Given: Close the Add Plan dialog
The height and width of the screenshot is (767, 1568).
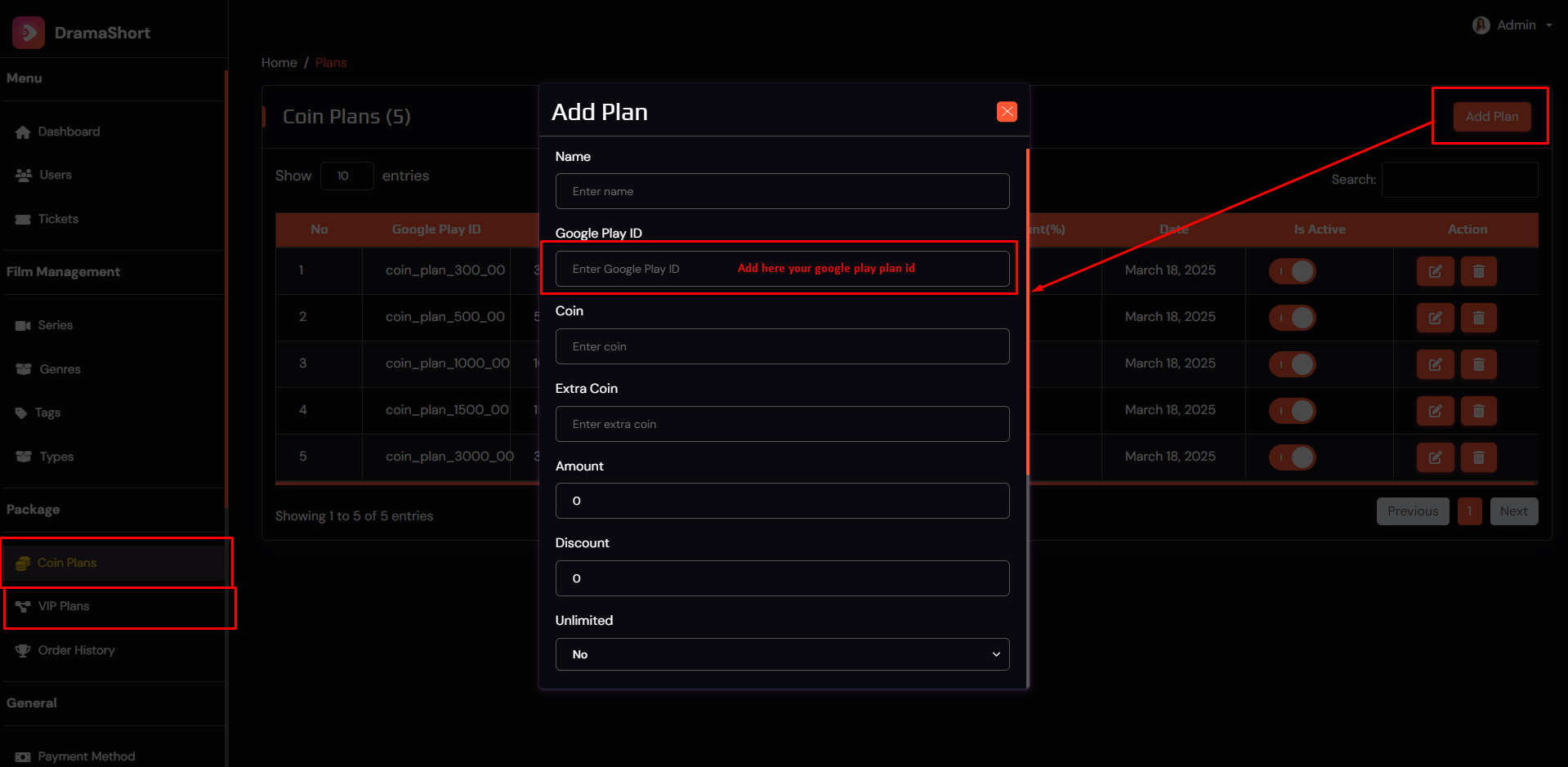Looking at the screenshot, I should (x=1007, y=112).
